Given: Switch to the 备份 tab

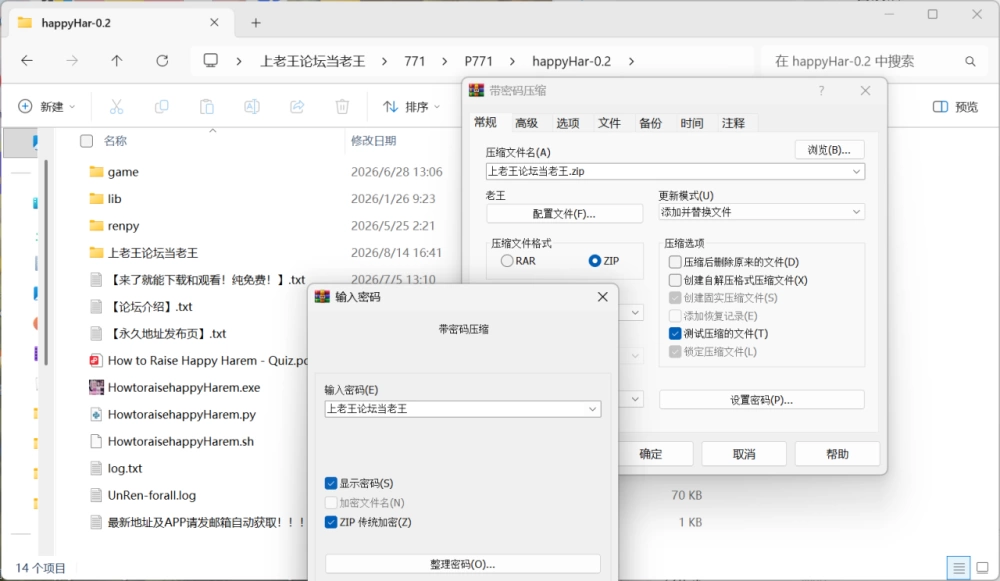Looking at the screenshot, I should pos(651,123).
